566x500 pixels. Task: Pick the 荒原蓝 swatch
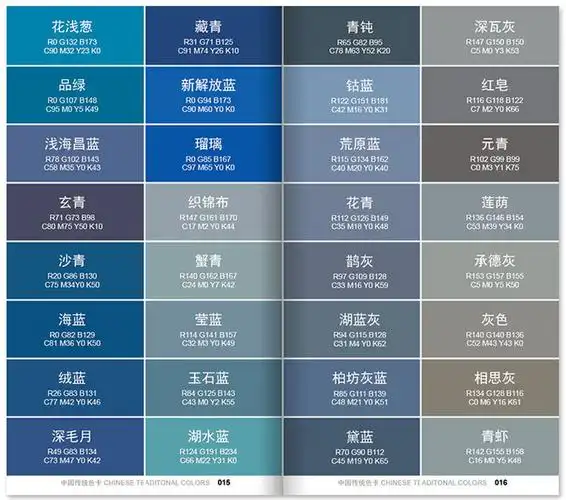(x=352, y=153)
